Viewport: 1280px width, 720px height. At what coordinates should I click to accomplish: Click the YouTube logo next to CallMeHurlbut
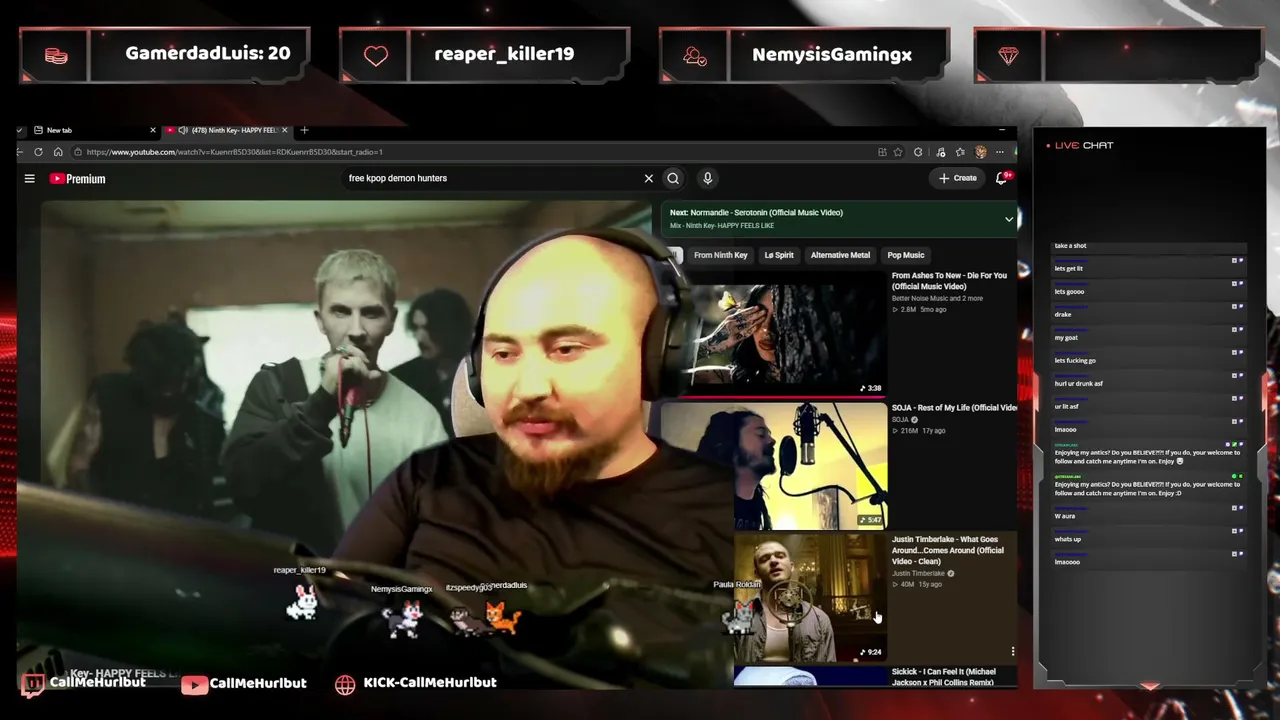pos(195,684)
